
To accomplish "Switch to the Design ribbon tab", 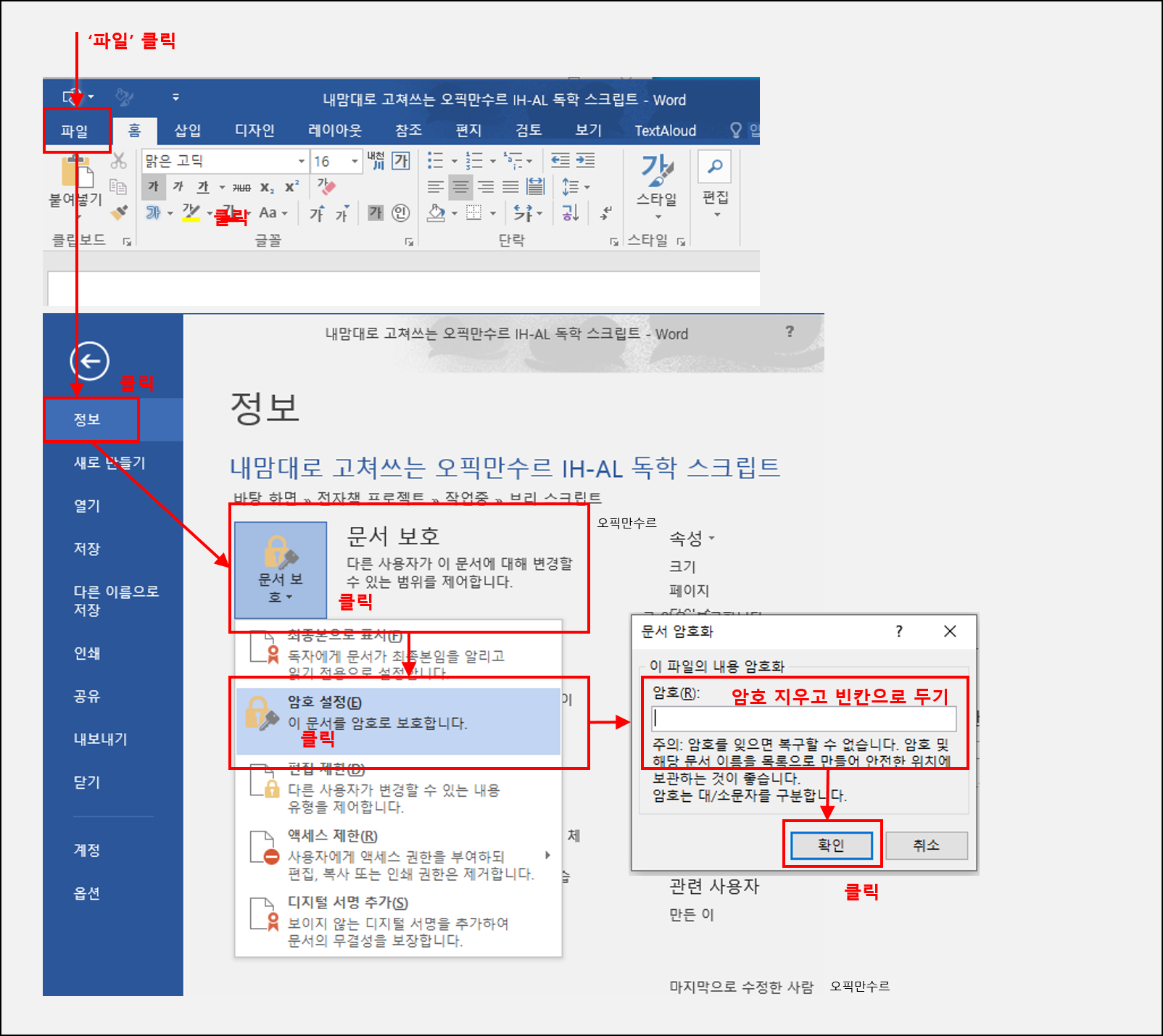I will point(254,130).
